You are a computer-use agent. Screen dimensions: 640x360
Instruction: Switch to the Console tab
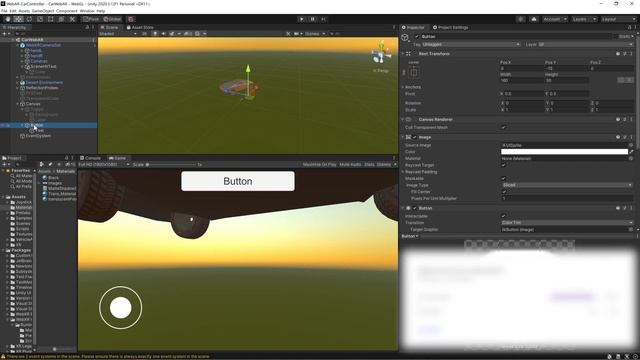coord(90,158)
